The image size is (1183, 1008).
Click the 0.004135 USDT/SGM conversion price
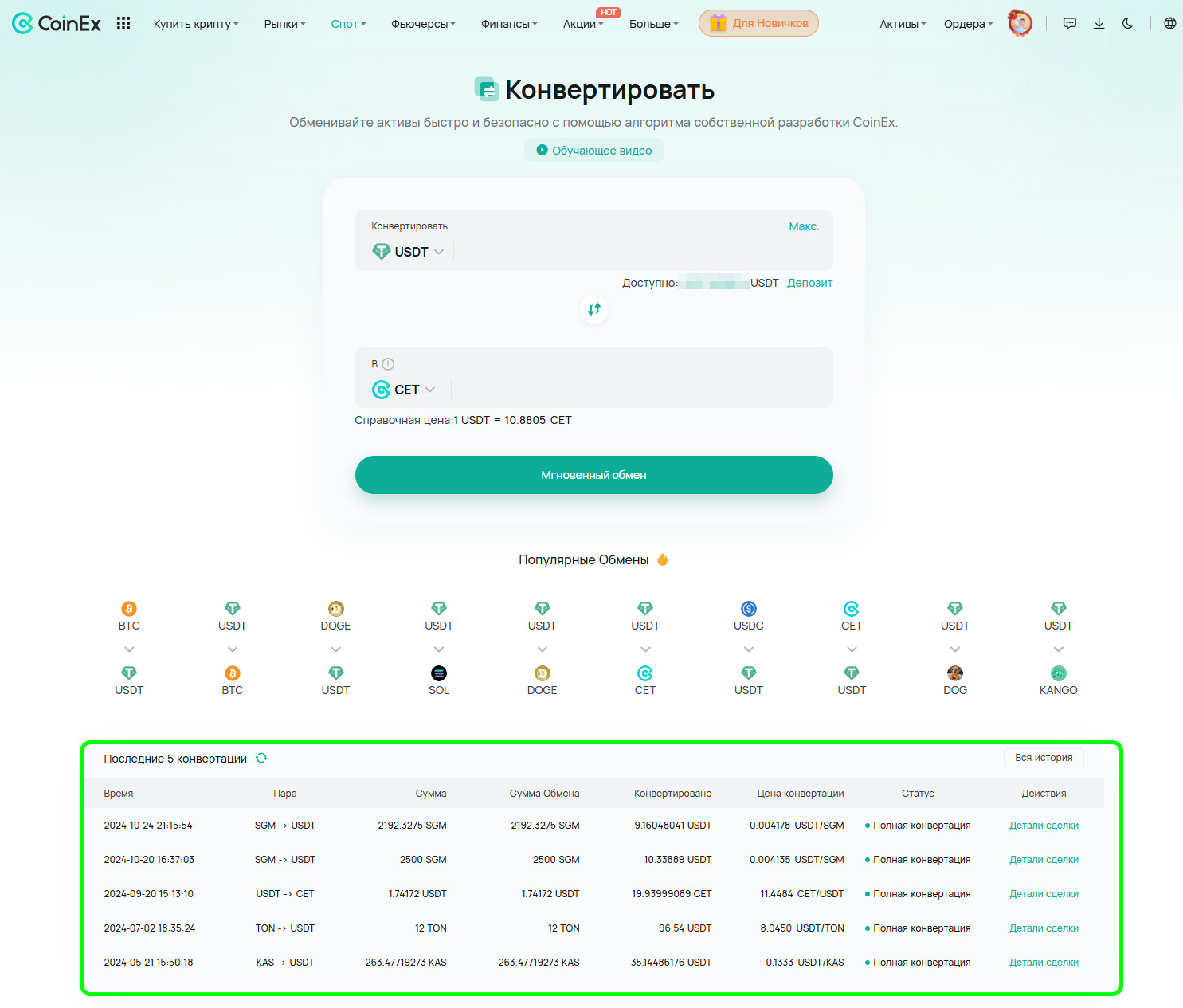tap(797, 860)
